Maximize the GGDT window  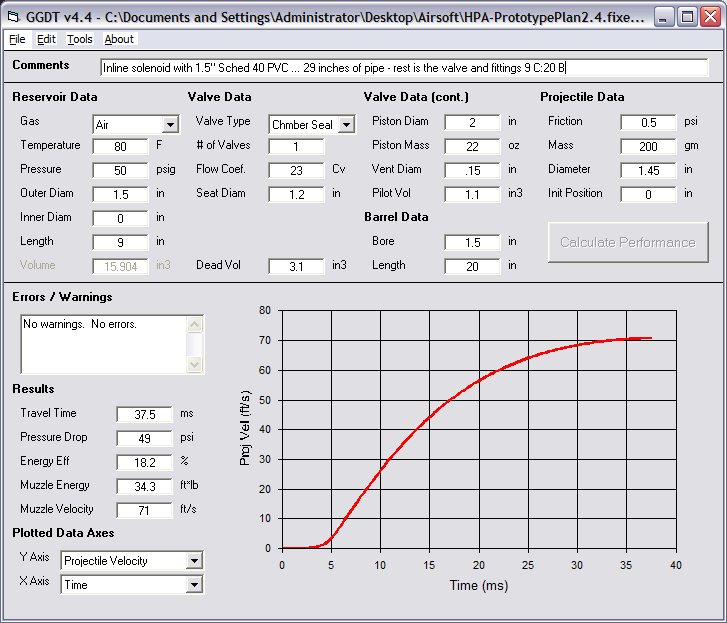[687, 16]
